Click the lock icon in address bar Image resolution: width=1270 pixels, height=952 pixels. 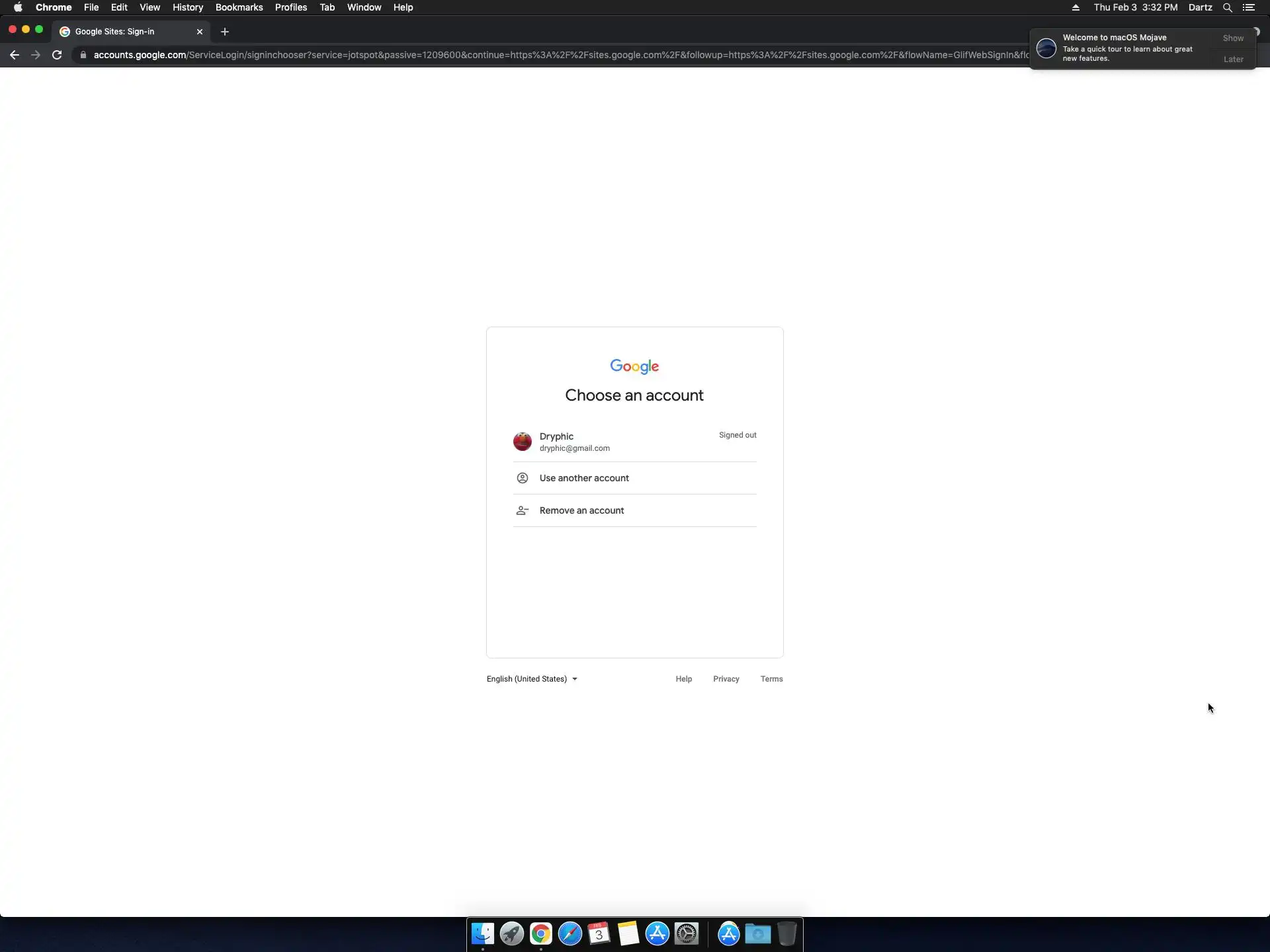tap(83, 55)
